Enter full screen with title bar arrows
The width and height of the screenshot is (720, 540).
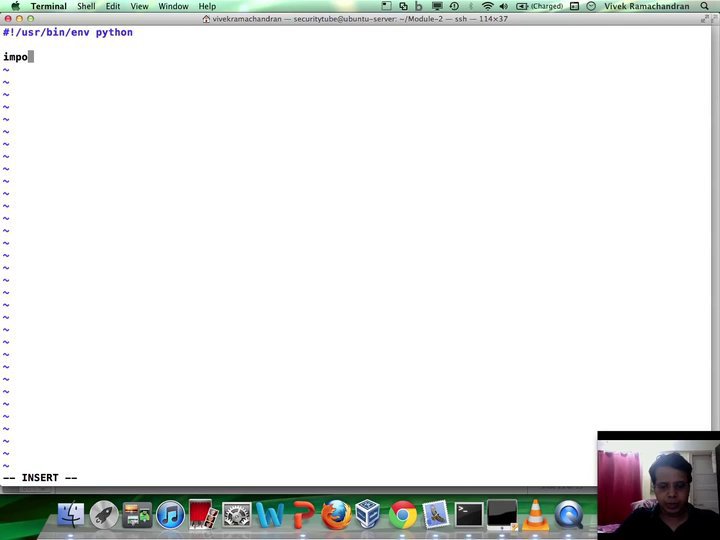pos(704,19)
